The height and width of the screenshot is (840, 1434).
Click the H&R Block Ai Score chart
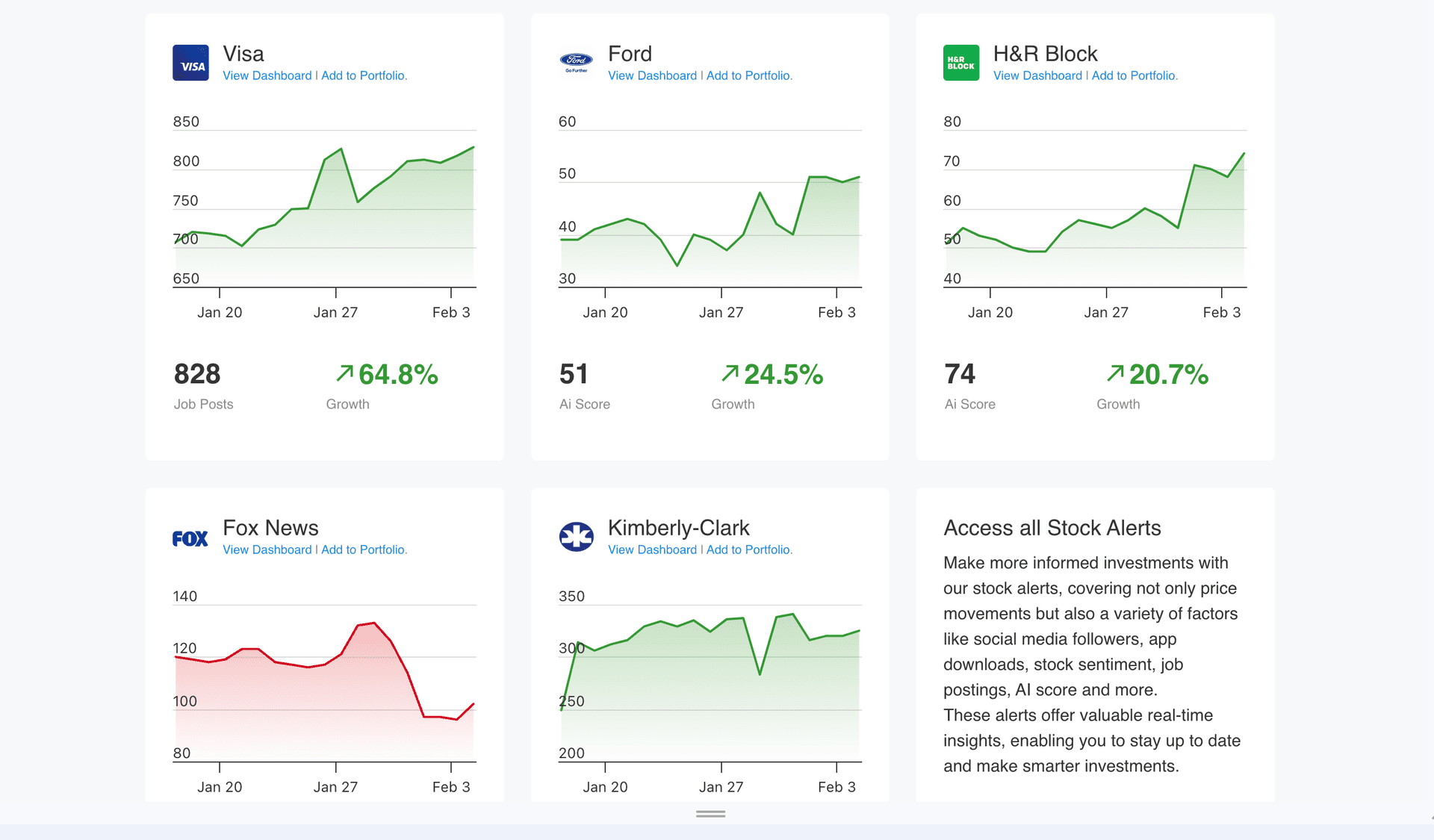click(x=1096, y=217)
